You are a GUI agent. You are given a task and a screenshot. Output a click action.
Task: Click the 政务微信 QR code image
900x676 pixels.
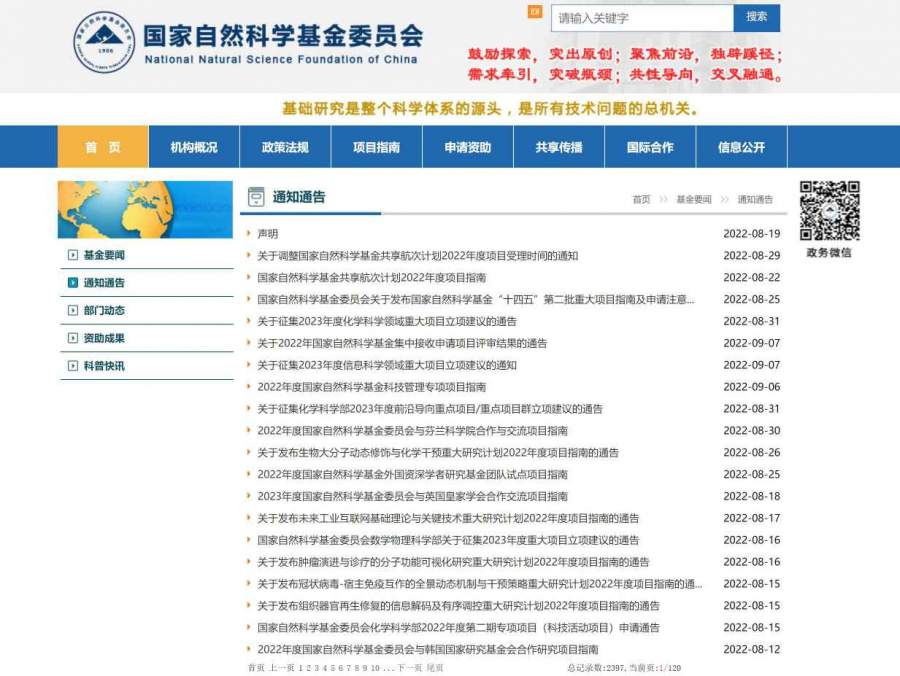(x=829, y=211)
